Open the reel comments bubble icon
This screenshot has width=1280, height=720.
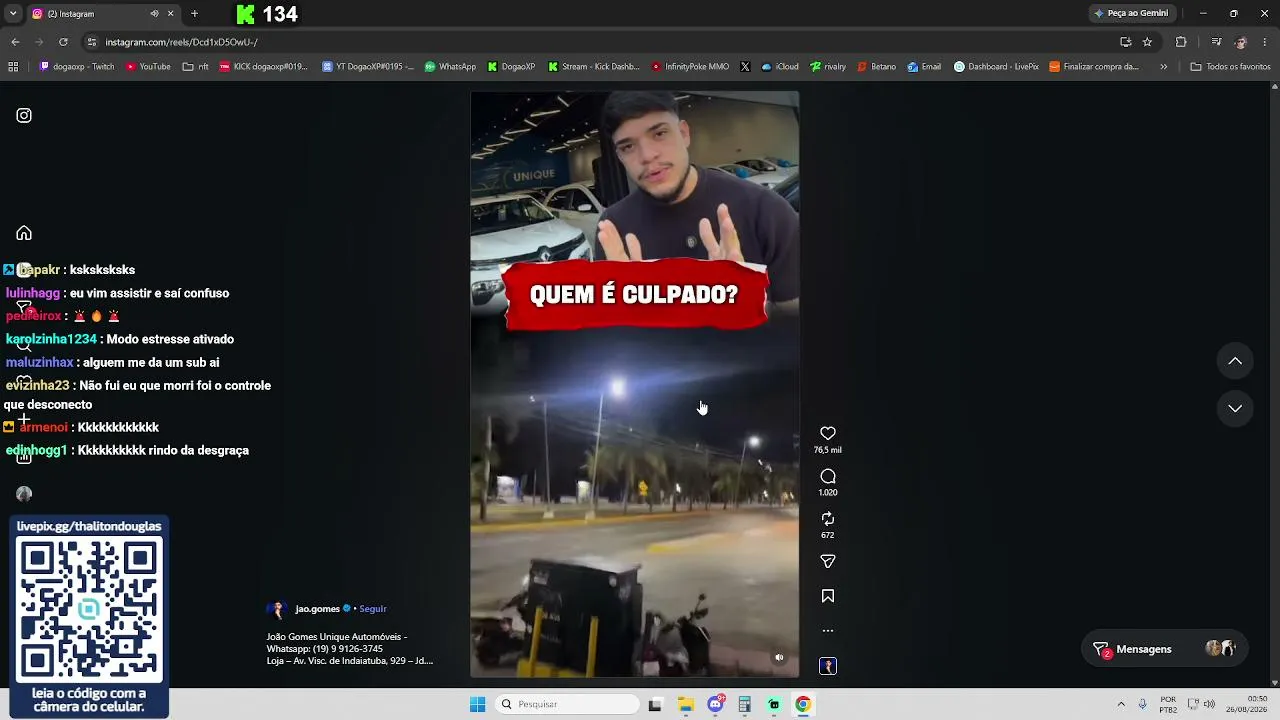pos(828,476)
